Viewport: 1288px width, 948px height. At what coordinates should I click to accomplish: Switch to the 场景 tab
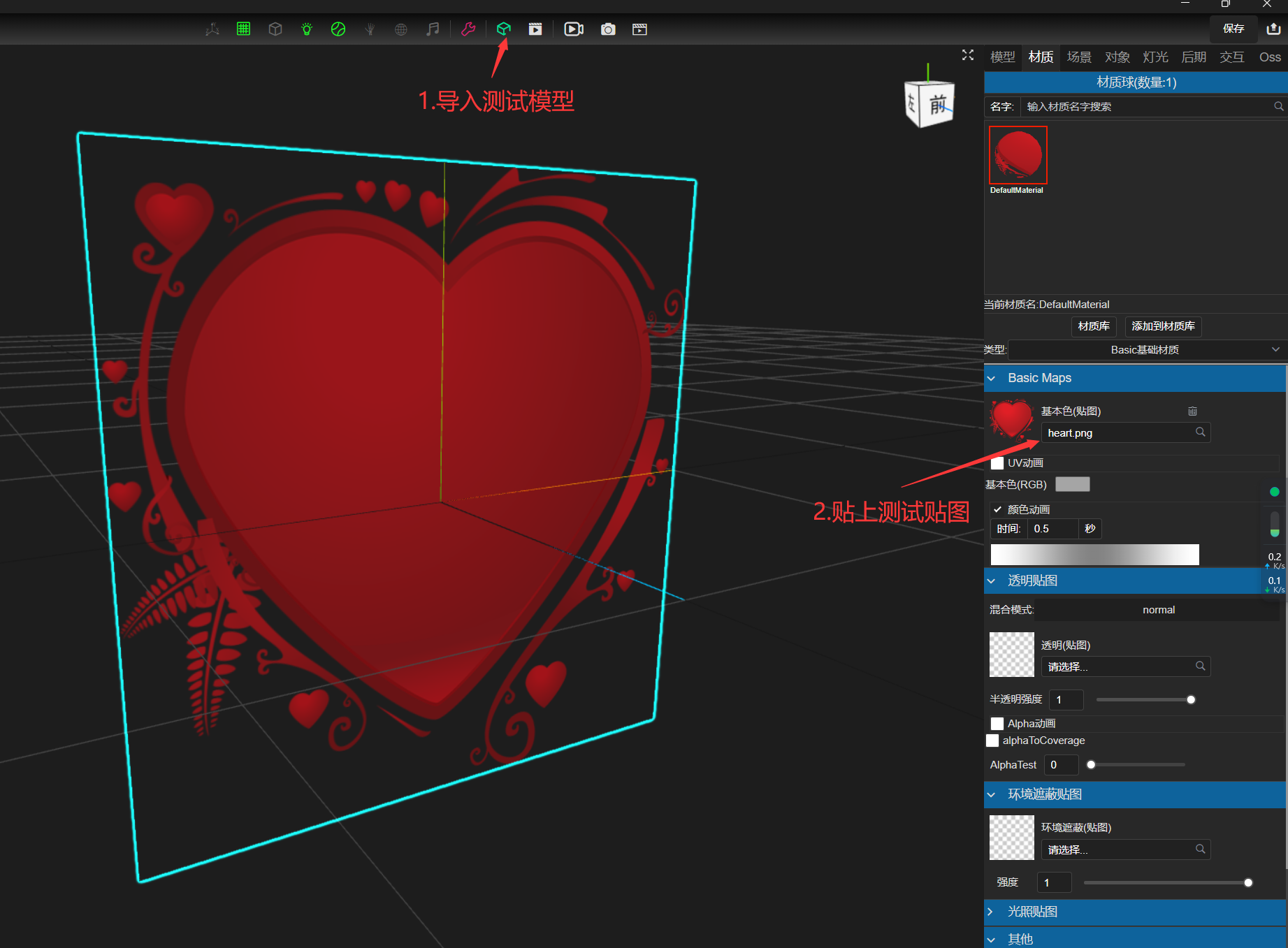tap(1079, 57)
